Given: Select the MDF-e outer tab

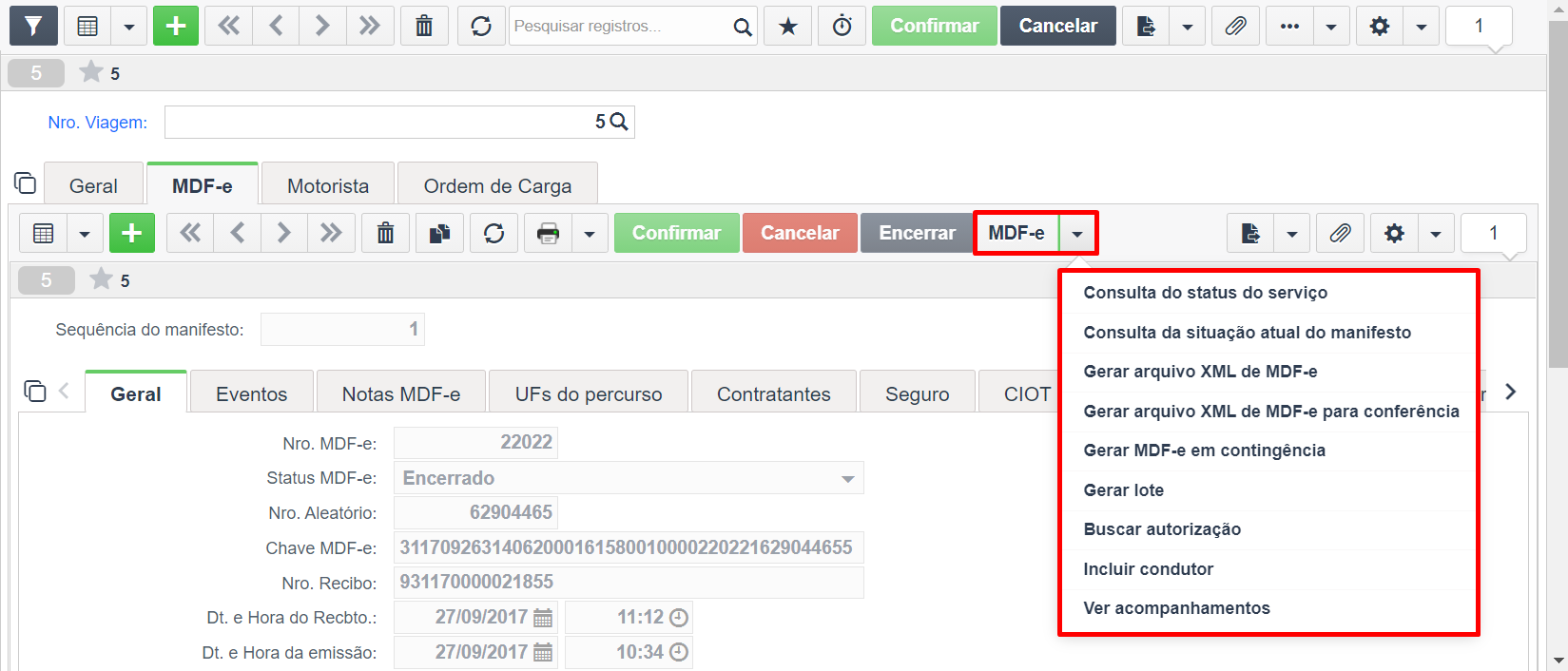Looking at the screenshot, I should (203, 185).
